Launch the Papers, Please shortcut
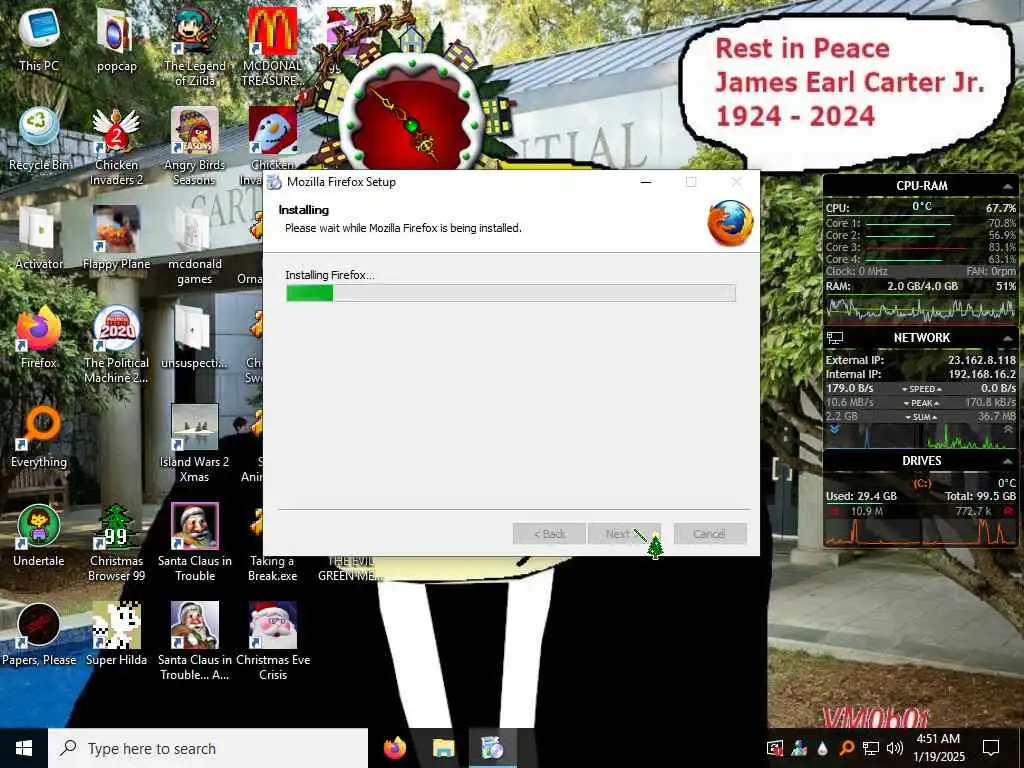The height and width of the screenshot is (768, 1024). [39, 635]
